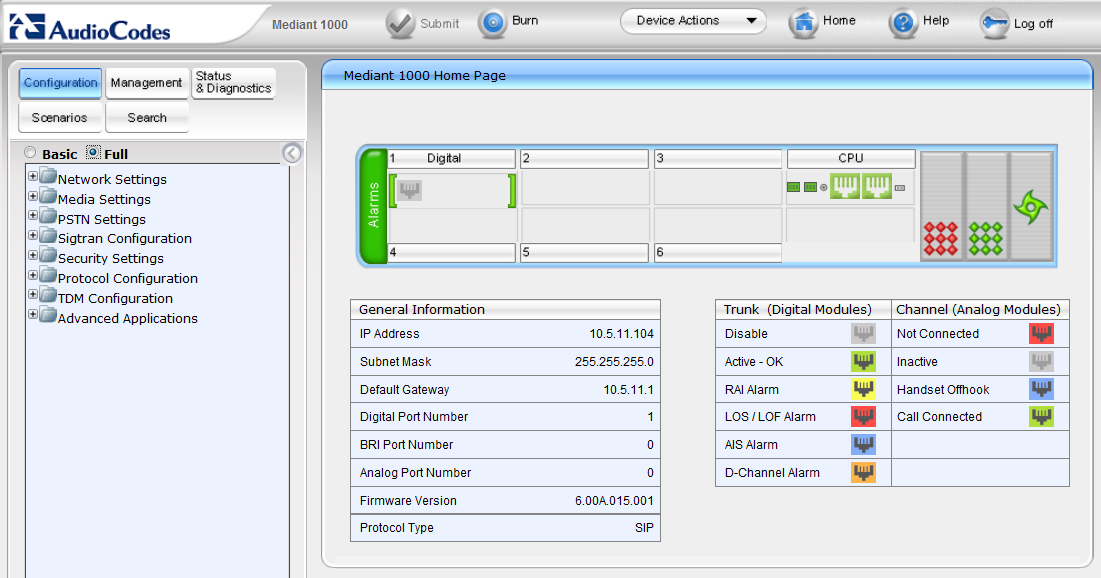Click the Burn icon in toolbar
This screenshot has height=578, width=1101.
pos(492,23)
